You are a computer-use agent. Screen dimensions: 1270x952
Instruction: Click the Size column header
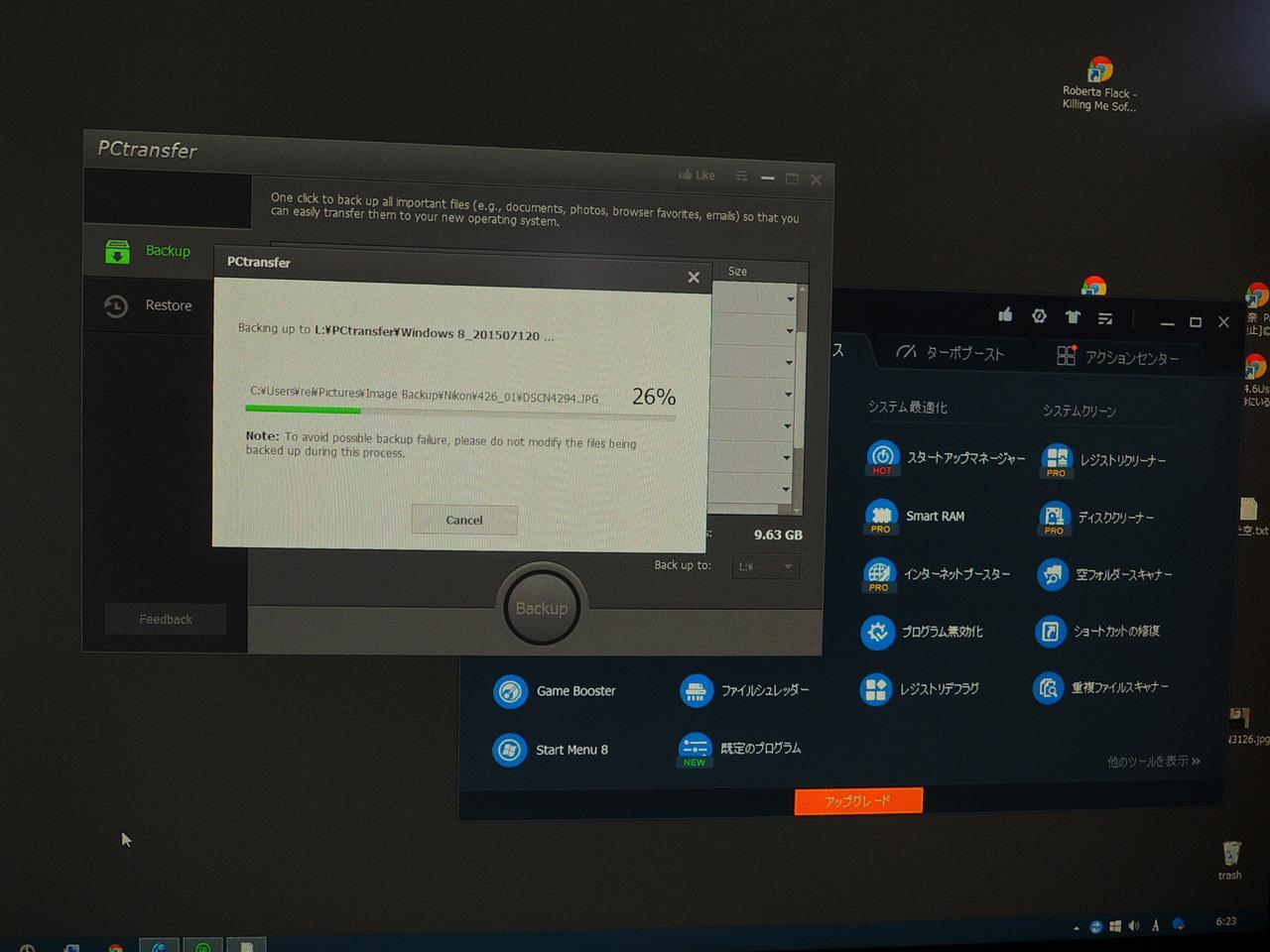[738, 271]
